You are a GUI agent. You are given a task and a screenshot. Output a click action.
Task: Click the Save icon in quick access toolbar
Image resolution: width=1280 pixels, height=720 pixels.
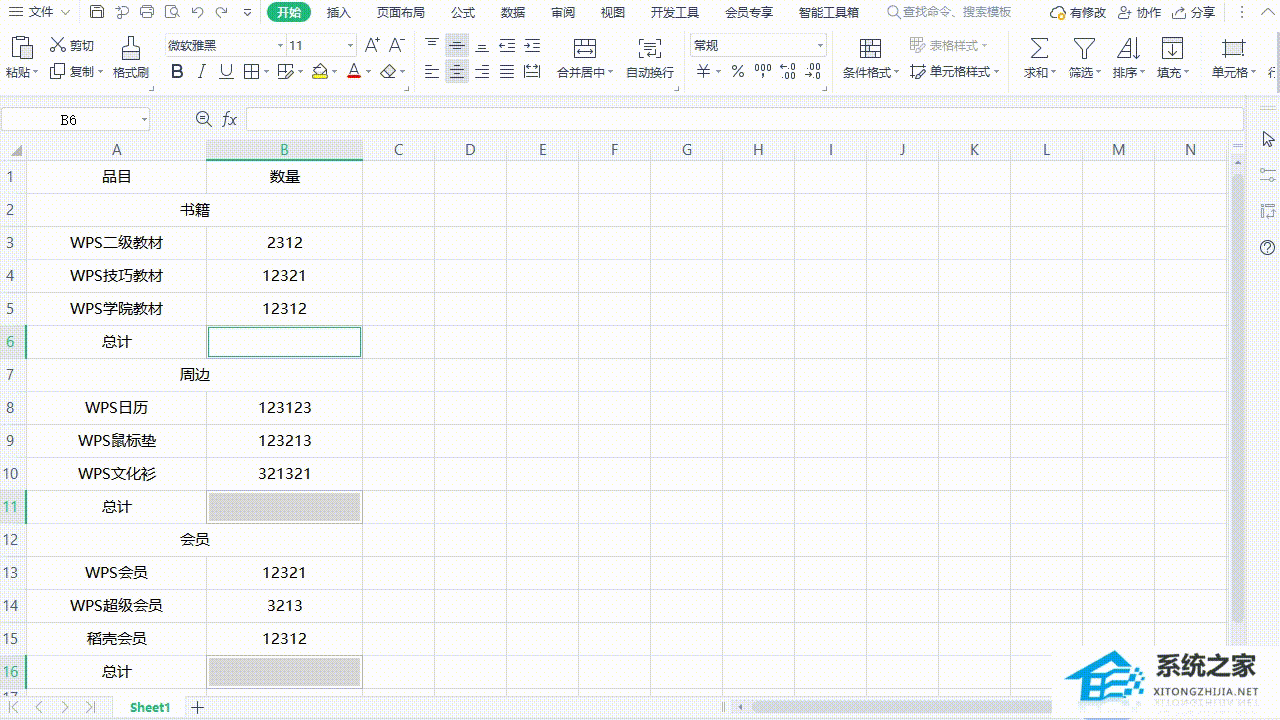click(97, 13)
